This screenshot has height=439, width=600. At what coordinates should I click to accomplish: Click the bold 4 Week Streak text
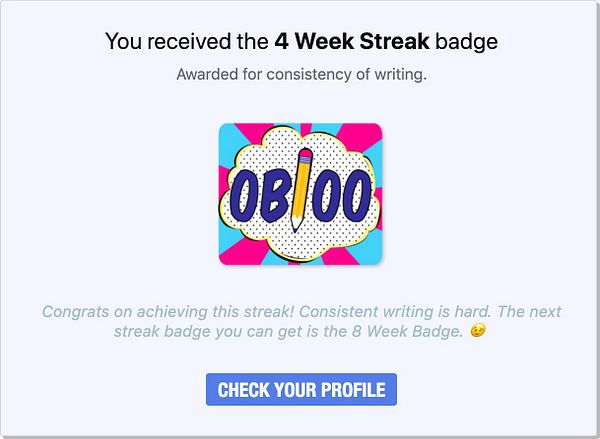[352, 41]
